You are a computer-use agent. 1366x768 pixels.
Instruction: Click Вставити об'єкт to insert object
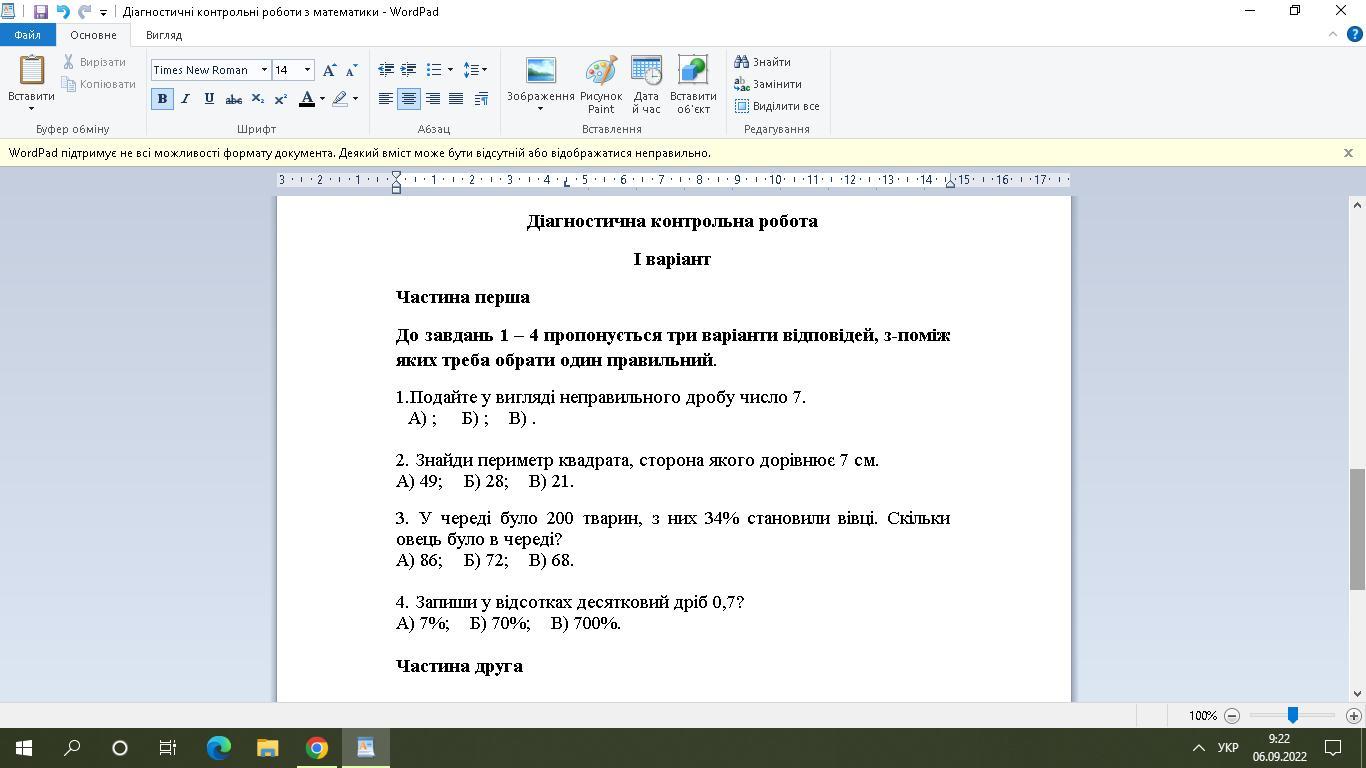pyautogui.click(x=693, y=85)
